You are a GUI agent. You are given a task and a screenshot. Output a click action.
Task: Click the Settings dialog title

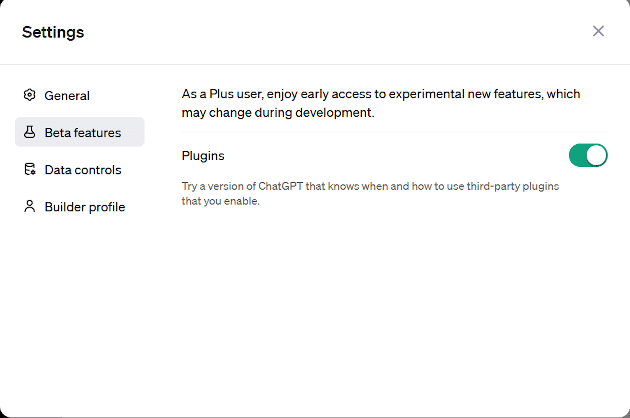coord(53,32)
